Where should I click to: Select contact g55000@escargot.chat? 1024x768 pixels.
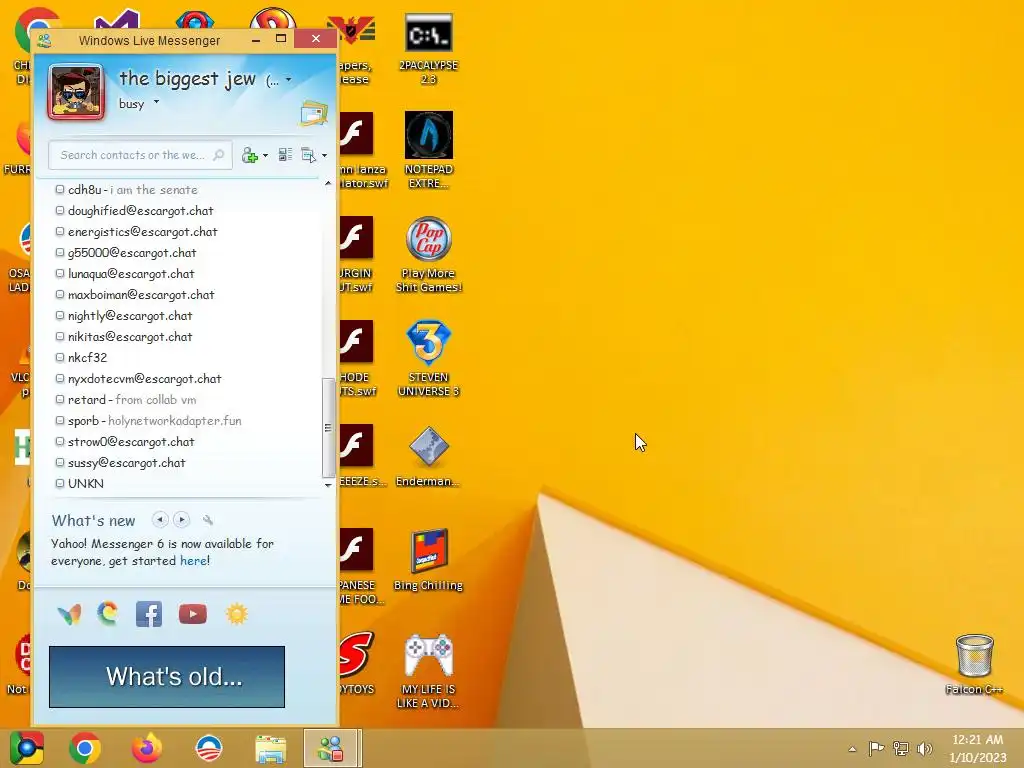pos(125,253)
